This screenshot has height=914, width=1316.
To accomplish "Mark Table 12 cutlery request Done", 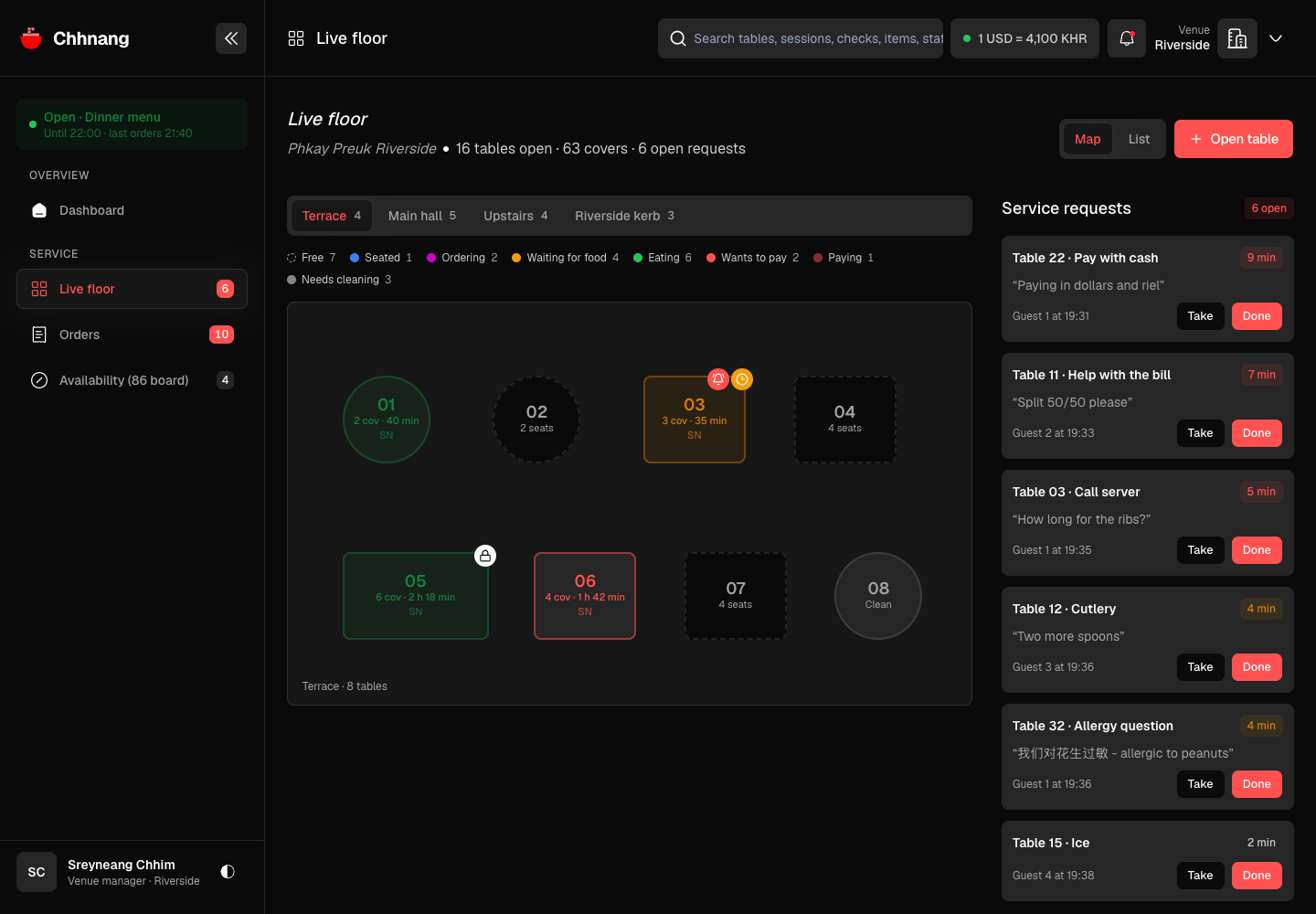I will pos(1257,667).
